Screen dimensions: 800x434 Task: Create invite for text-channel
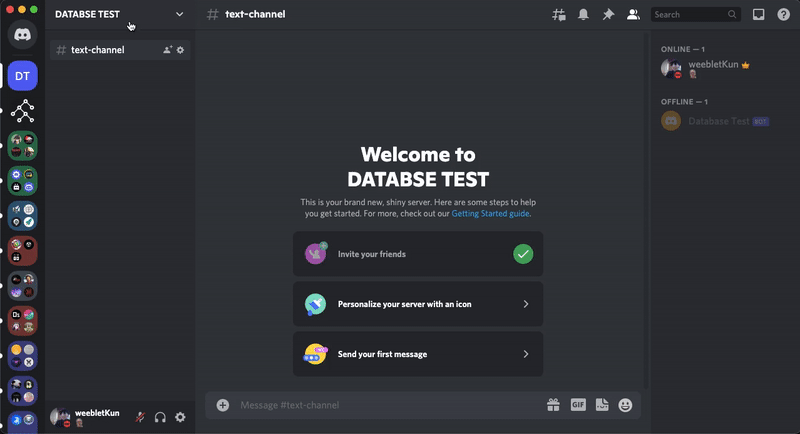pyautogui.click(x=167, y=50)
